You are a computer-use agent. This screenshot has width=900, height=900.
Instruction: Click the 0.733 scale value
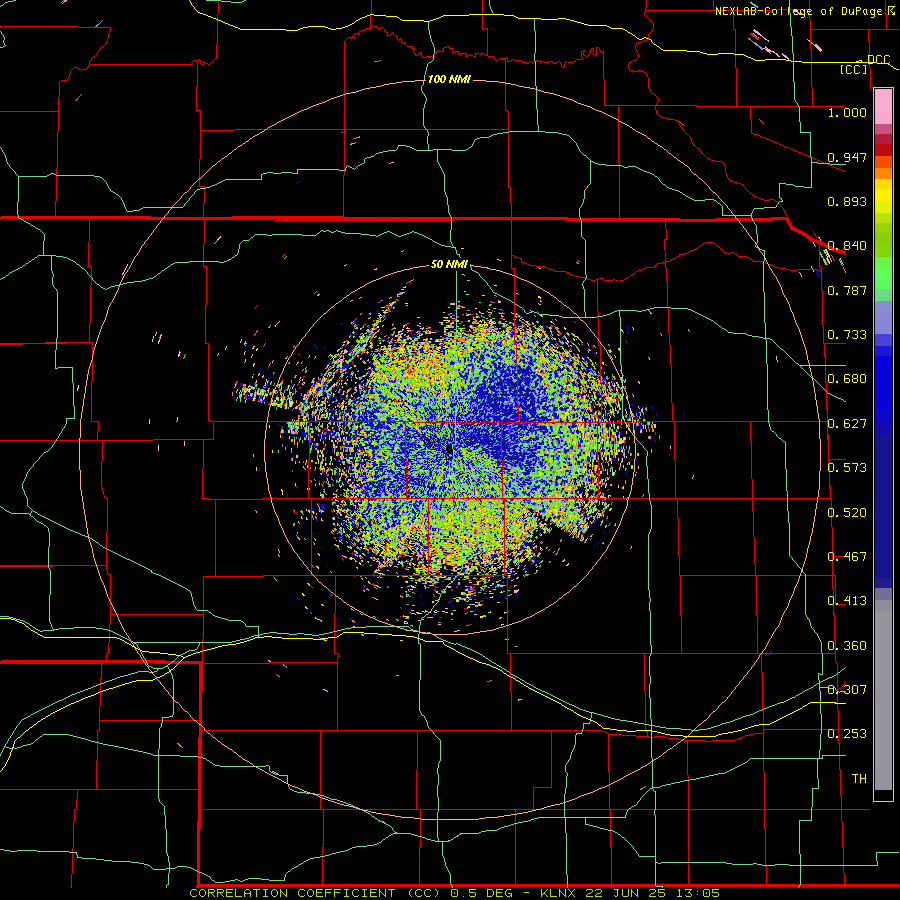click(847, 335)
